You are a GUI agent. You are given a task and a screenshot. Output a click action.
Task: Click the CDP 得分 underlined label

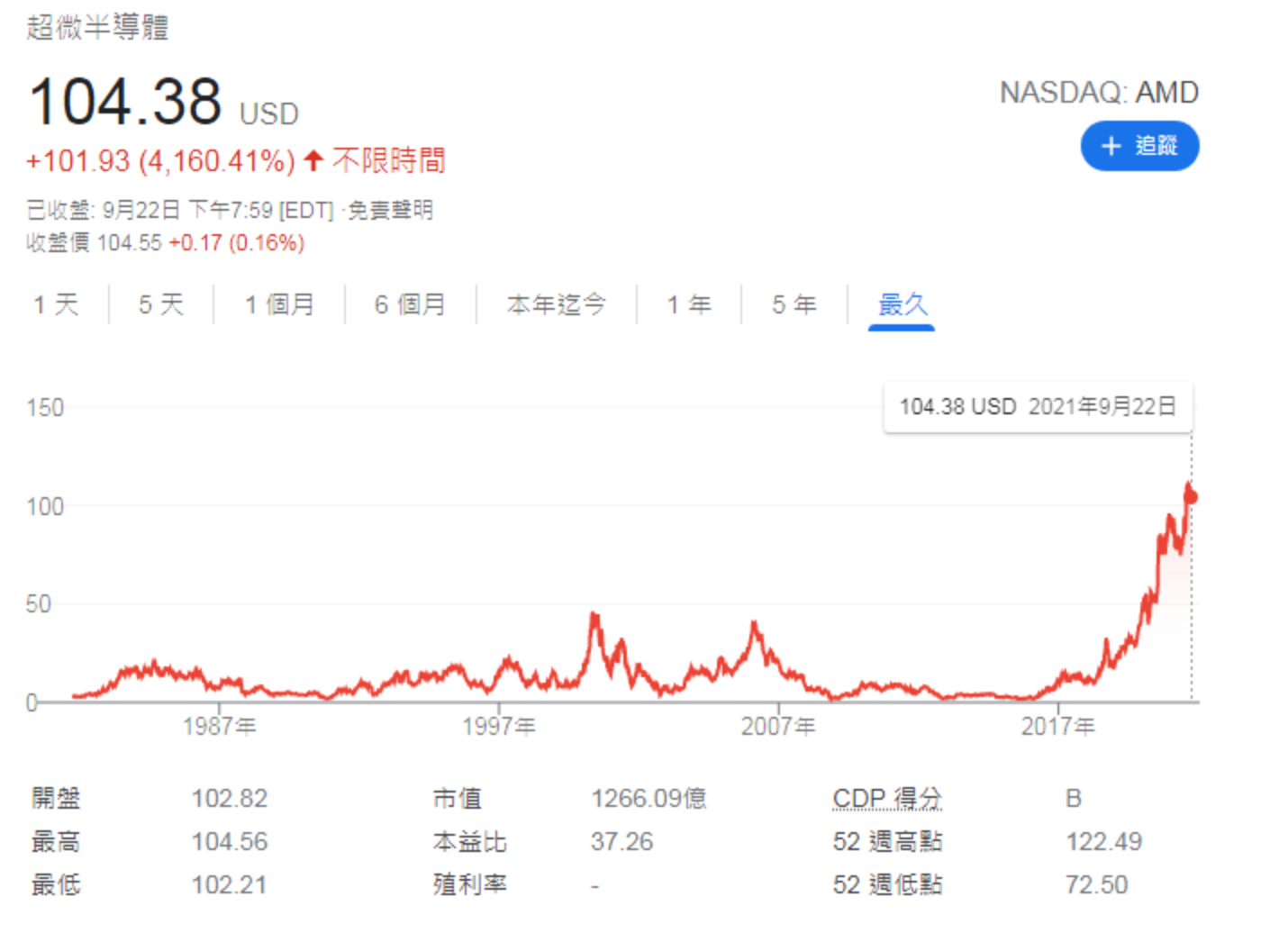point(887,798)
